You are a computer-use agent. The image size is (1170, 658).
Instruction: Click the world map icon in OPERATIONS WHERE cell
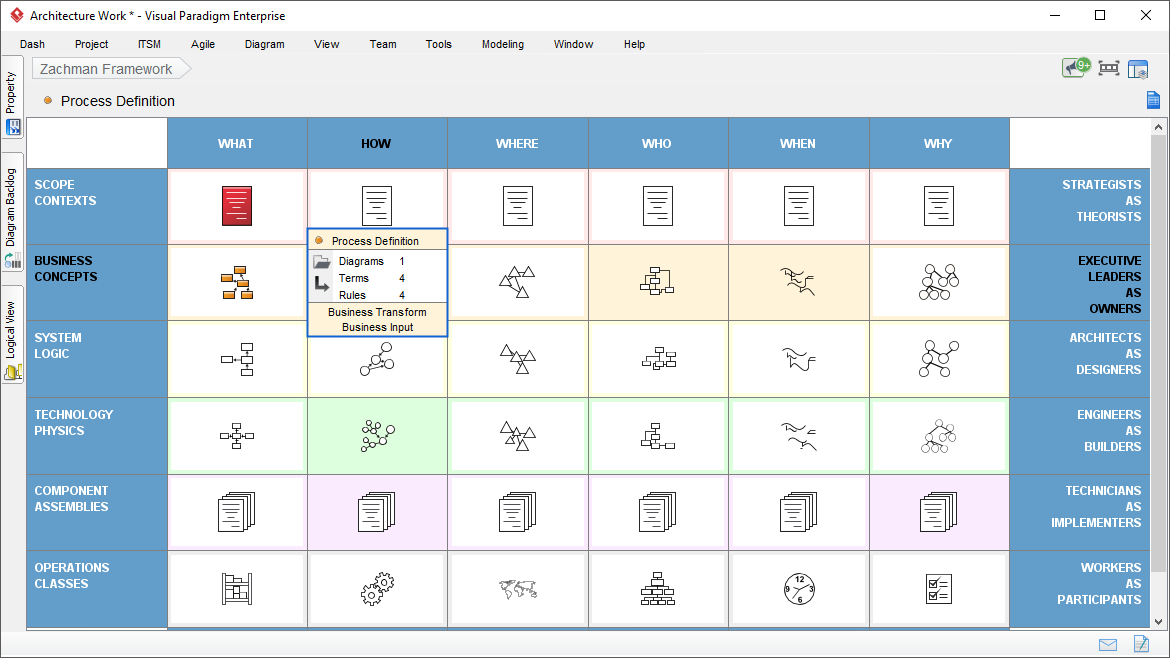517,589
